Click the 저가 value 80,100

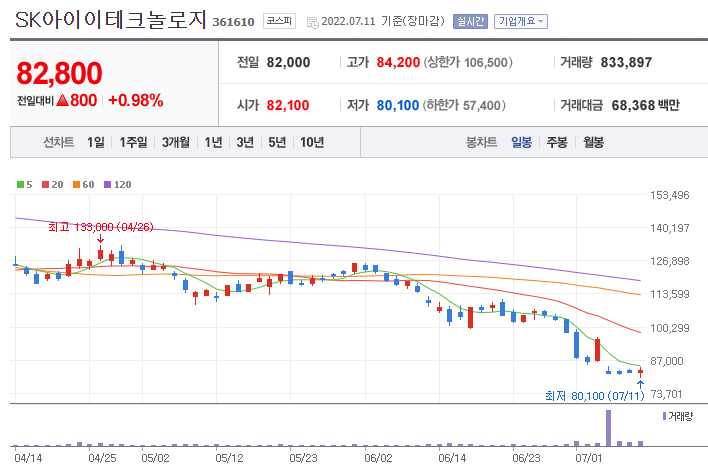point(398,105)
